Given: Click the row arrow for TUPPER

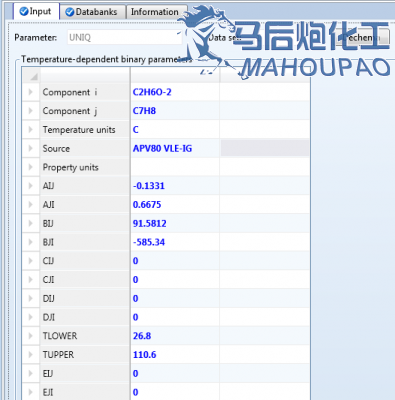Looking at the screenshot, I should [x=31, y=354].
